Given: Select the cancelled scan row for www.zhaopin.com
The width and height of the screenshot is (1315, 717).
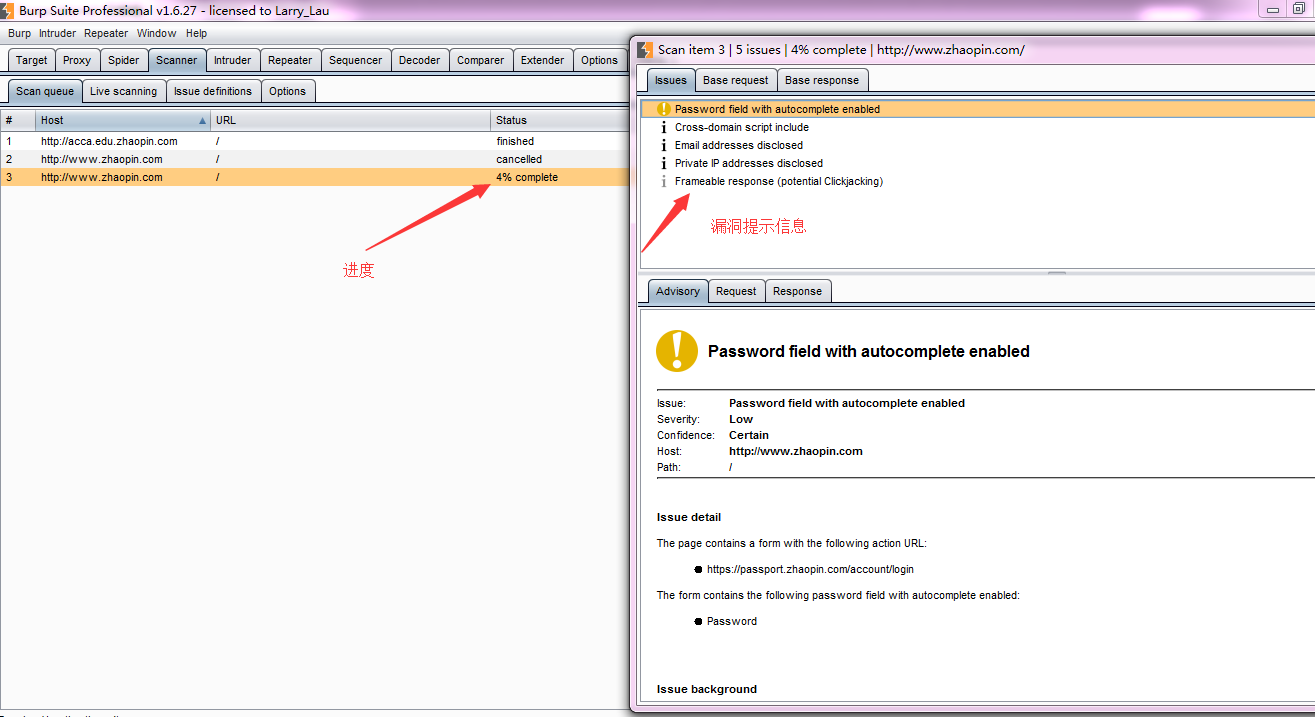Looking at the screenshot, I should (x=300, y=159).
